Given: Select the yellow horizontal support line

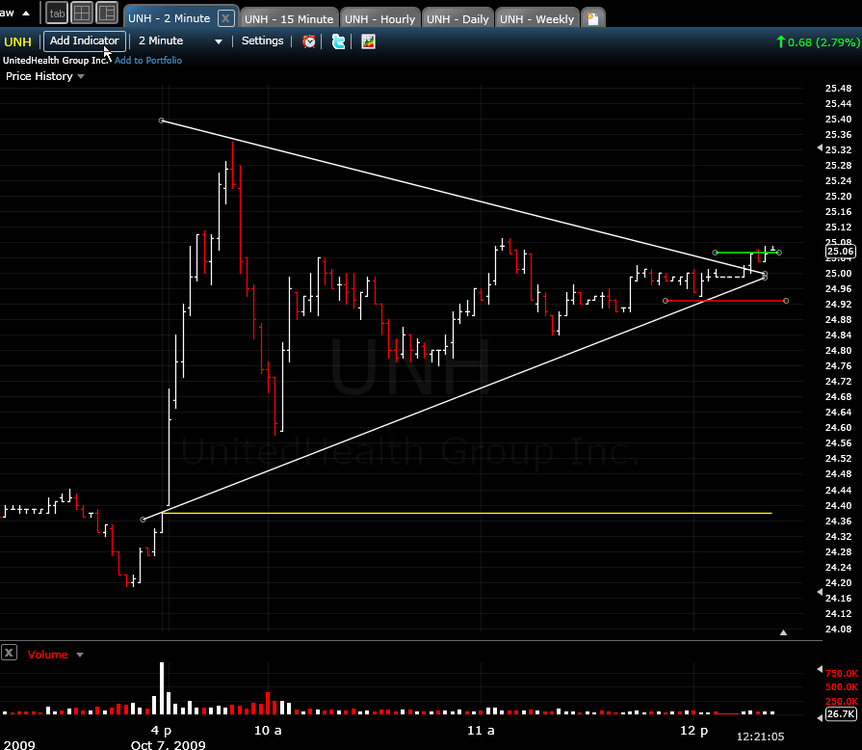Looking at the screenshot, I should 467,513.
